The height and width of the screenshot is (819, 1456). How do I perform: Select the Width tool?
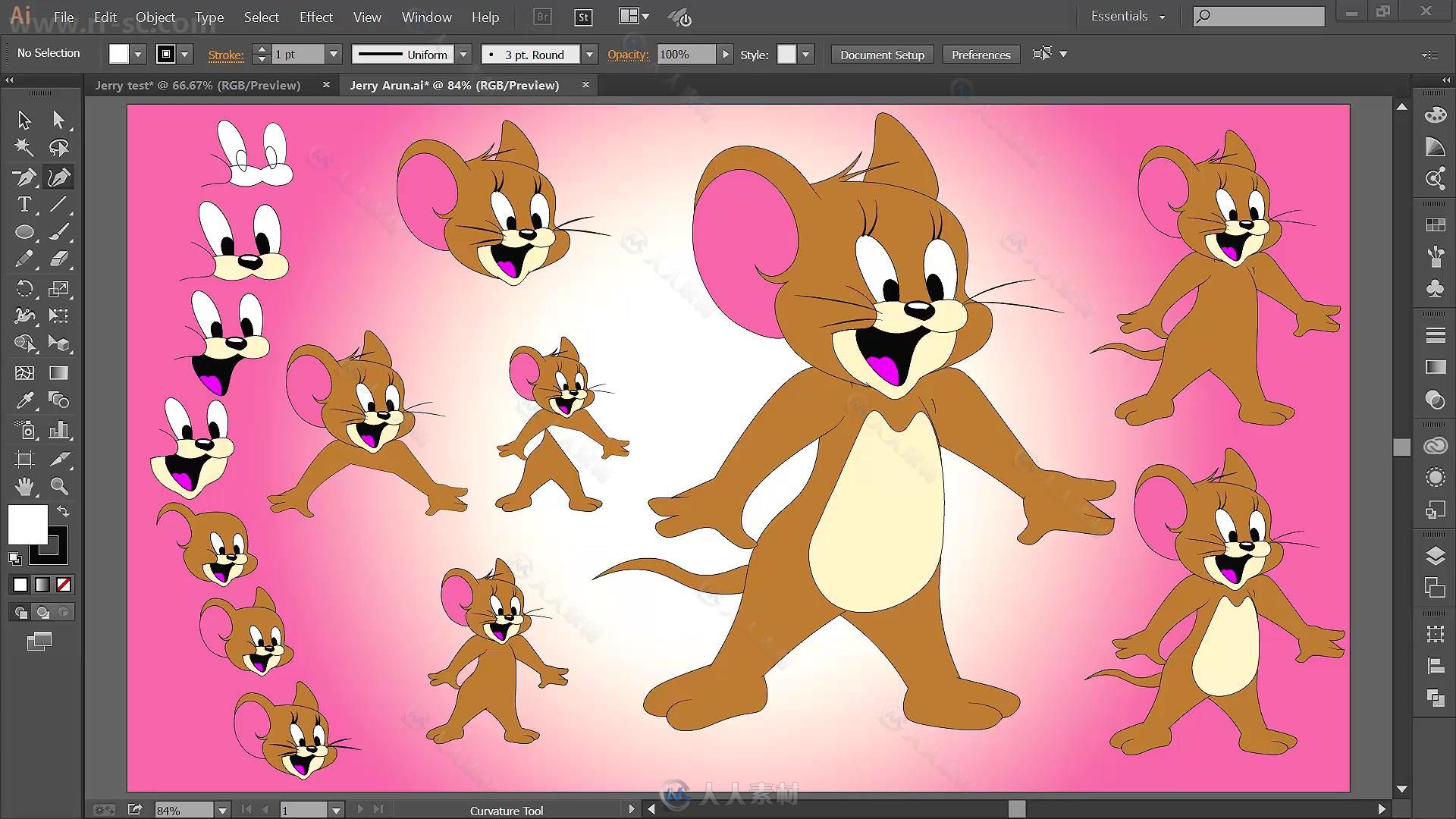pyautogui.click(x=24, y=315)
